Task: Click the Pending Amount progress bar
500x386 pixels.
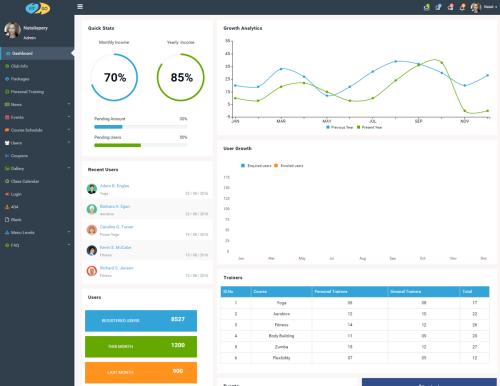Action: click(141, 127)
